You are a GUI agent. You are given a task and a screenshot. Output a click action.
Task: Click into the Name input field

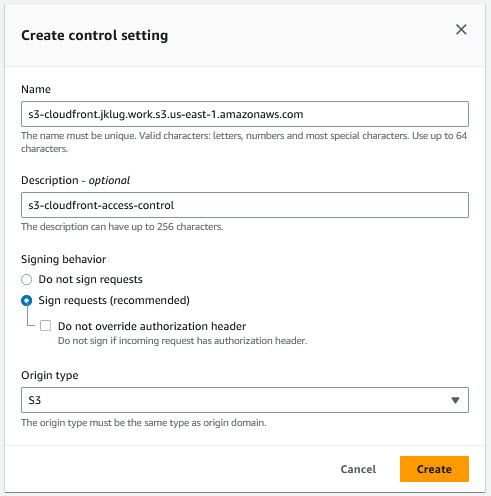pos(245,114)
